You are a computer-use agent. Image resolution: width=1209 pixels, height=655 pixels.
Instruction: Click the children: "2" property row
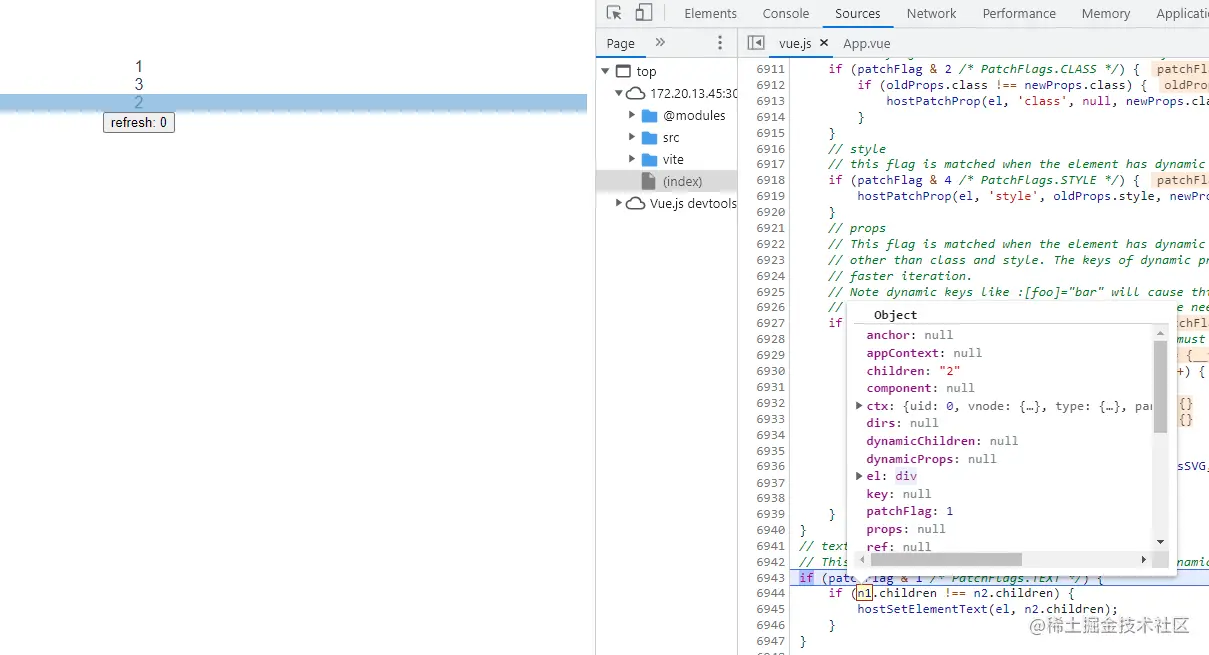pyautogui.click(x=913, y=370)
